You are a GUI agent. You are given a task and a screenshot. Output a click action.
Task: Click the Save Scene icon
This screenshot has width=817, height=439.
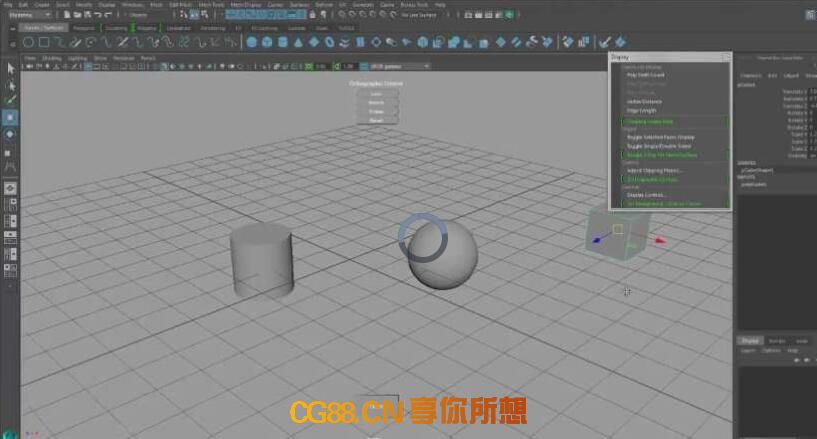(x=87, y=15)
